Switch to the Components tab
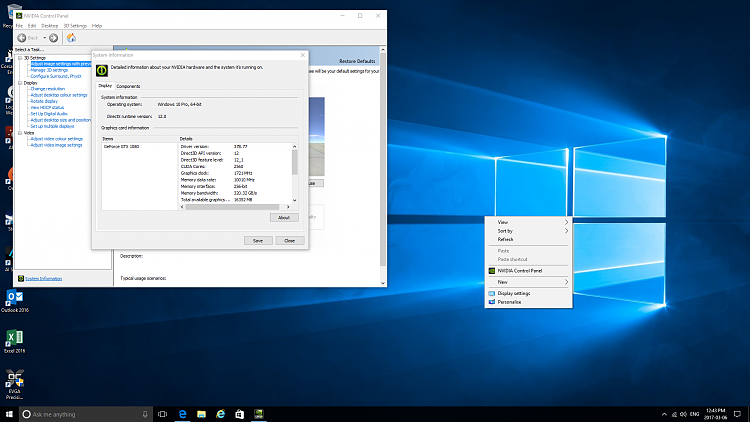The width and height of the screenshot is (750, 422). point(128,86)
